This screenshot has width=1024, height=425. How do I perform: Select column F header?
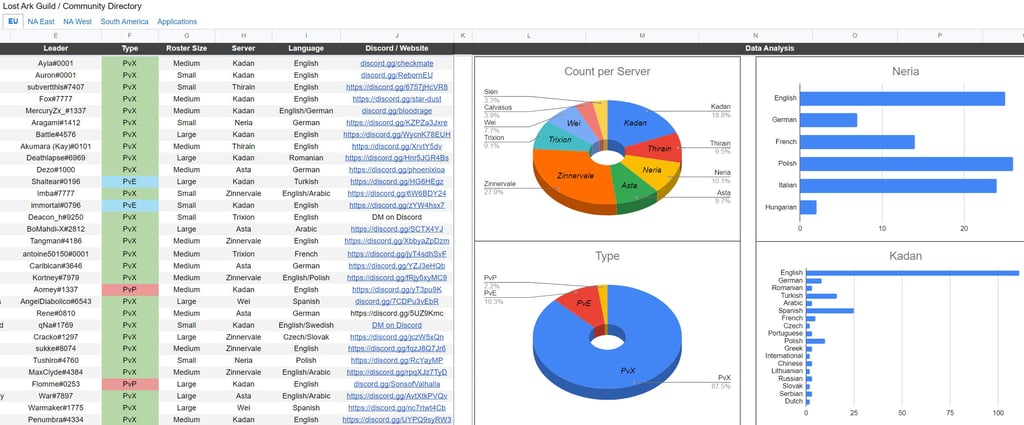coord(130,36)
